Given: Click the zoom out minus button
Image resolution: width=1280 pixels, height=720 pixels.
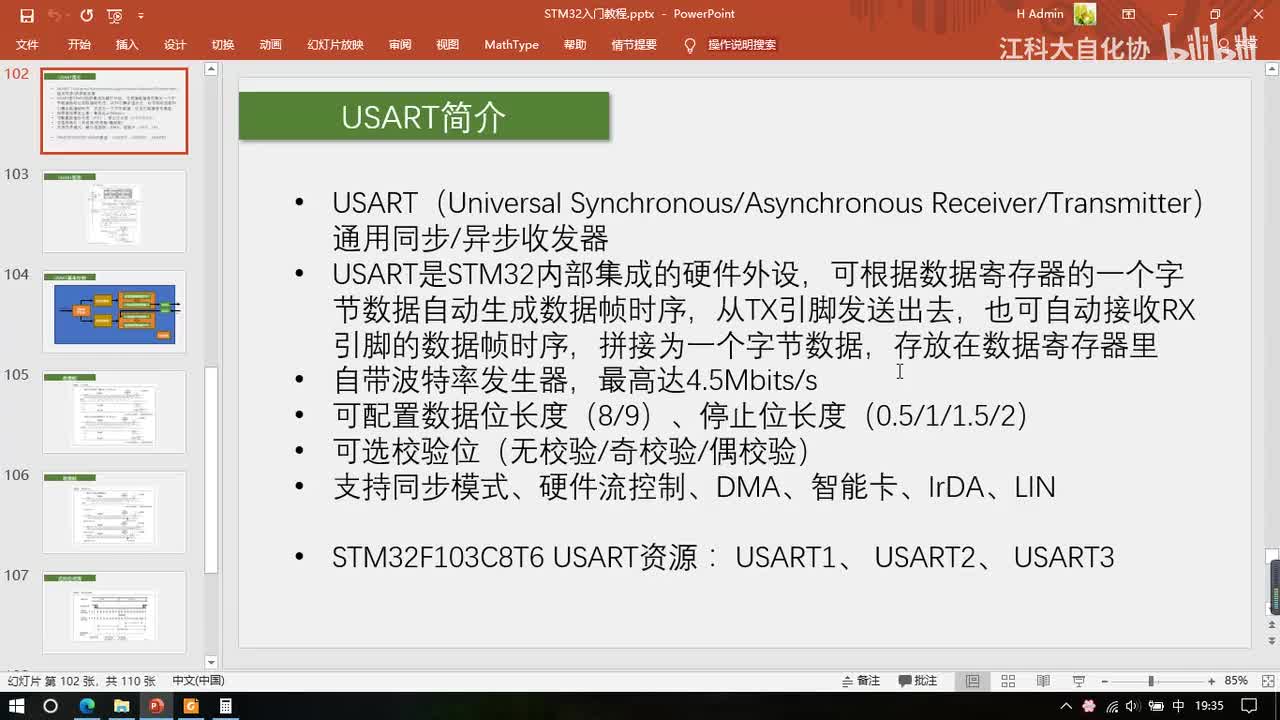Looking at the screenshot, I should point(1104,681).
